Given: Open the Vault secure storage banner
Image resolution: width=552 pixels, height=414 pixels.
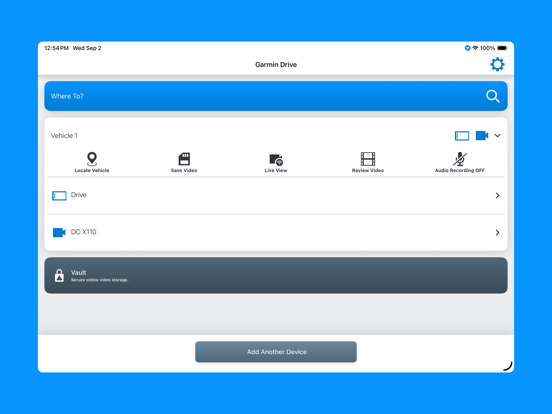Looking at the screenshot, I should (276, 275).
